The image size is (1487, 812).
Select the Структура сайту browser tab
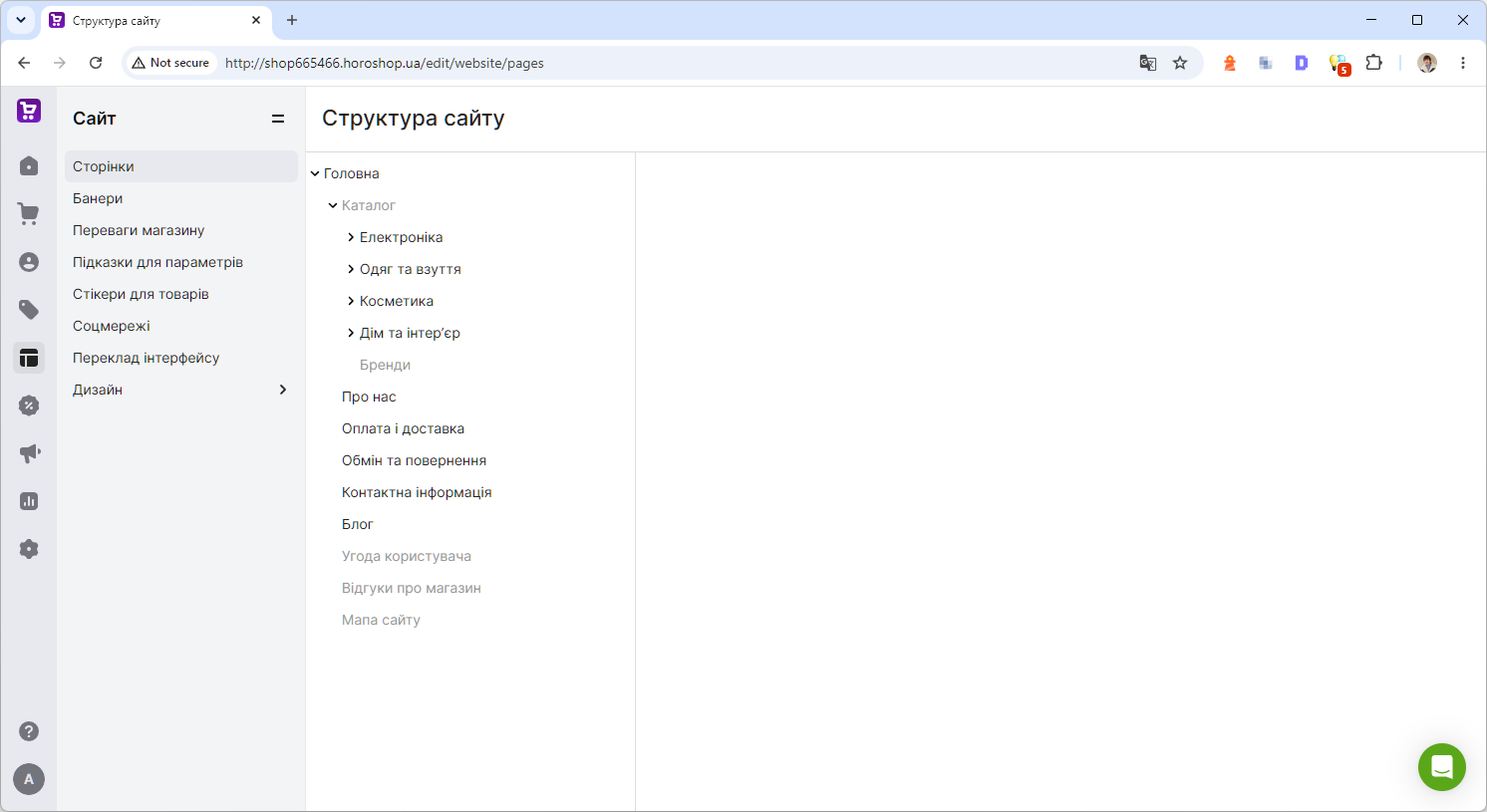click(x=156, y=20)
